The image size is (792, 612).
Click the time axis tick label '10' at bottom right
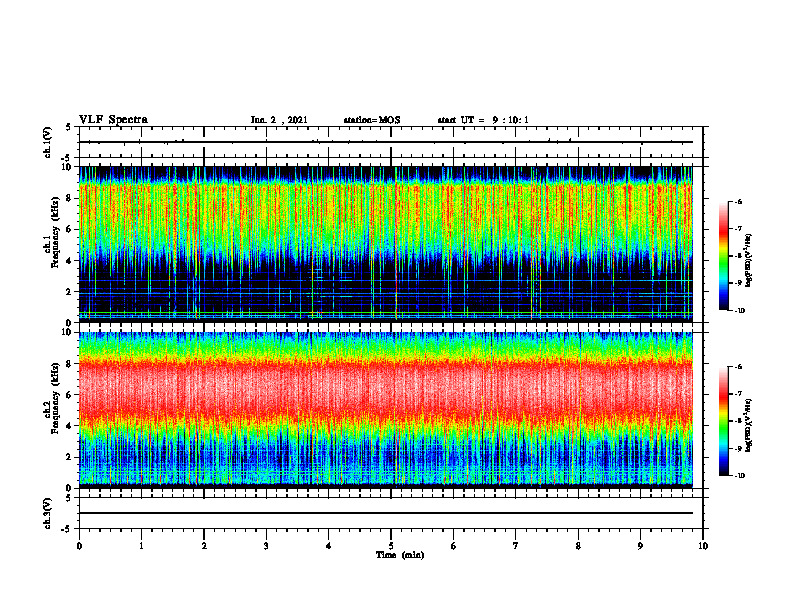click(703, 546)
